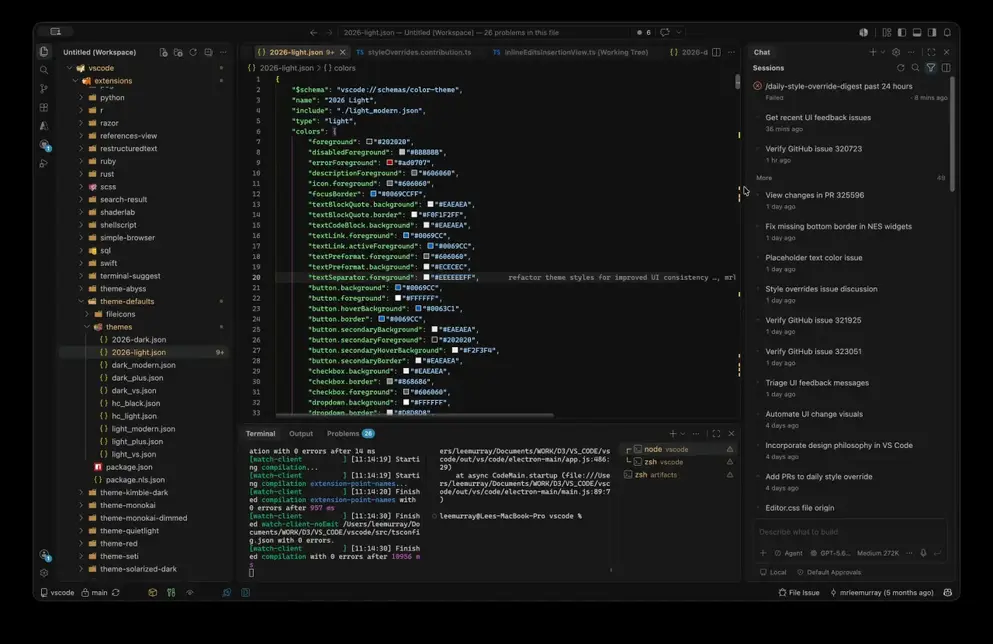Screen dimensions: 993x644
Task: Maximize the terminal panel size
Action: [x=716, y=434]
